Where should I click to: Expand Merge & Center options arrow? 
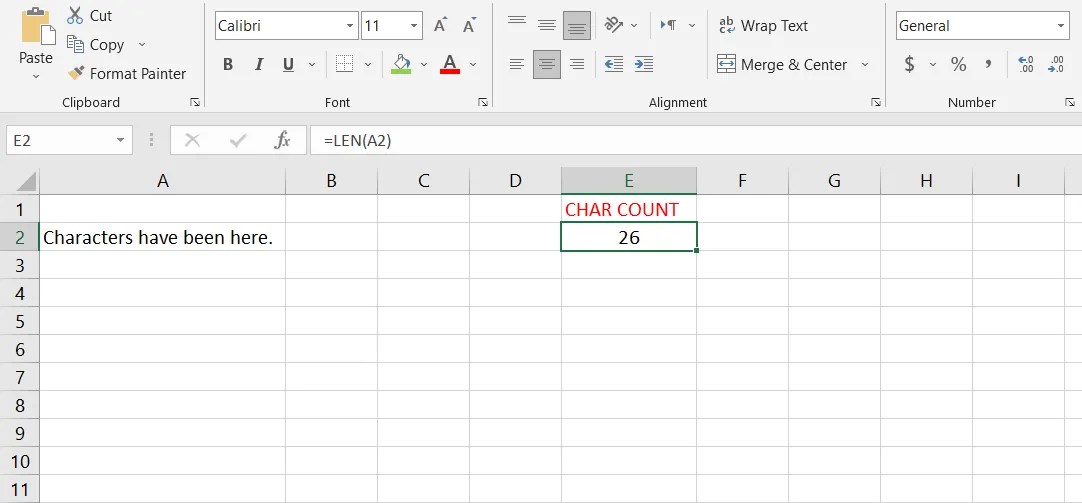point(865,65)
